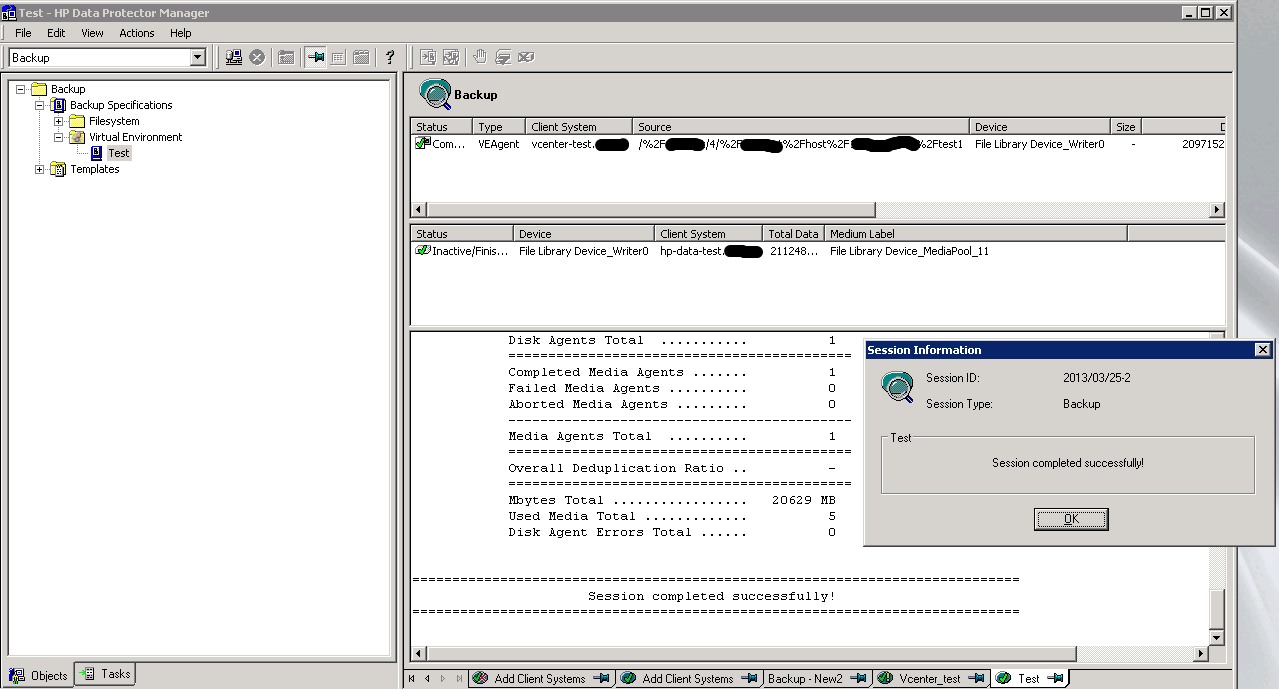The height and width of the screenshot is (689, 1279).
Task: Expand the Filesystem node
Action: pos(59,121)
